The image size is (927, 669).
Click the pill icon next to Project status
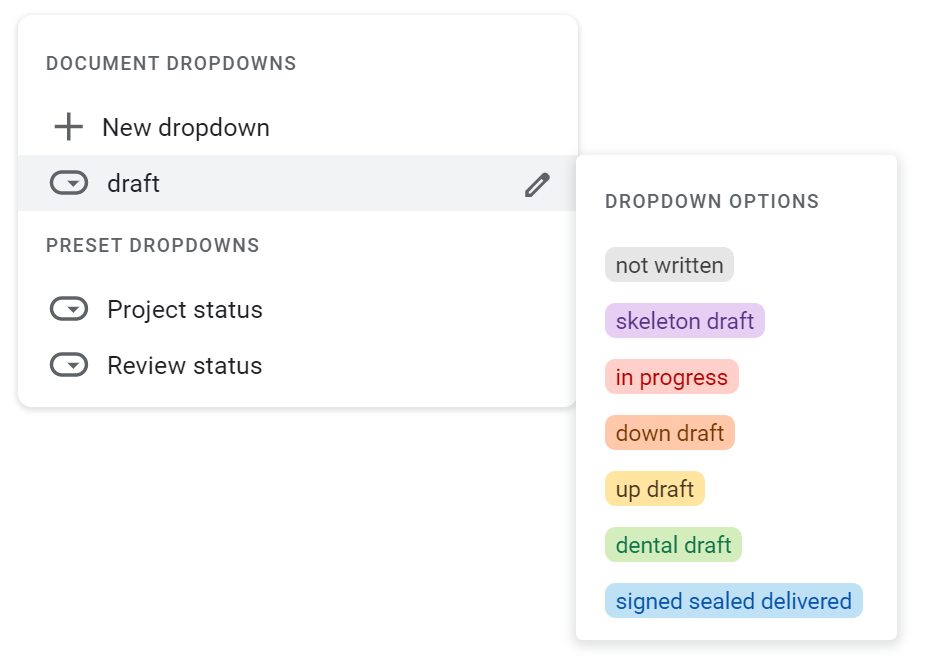point(69,309)
